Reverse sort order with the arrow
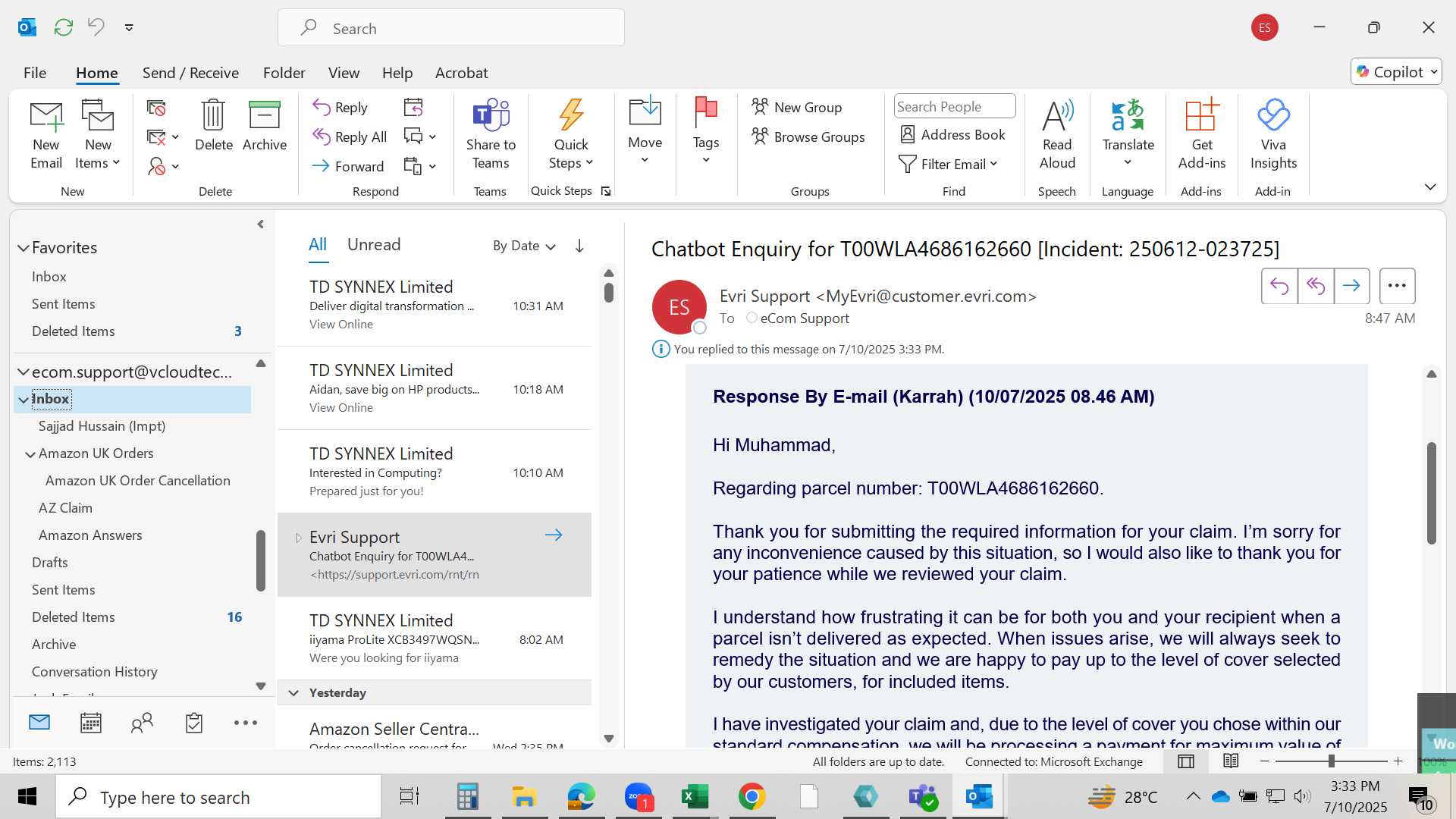Image resolution: width=1456 pixels, height=819 pixels. pos(579,246)
